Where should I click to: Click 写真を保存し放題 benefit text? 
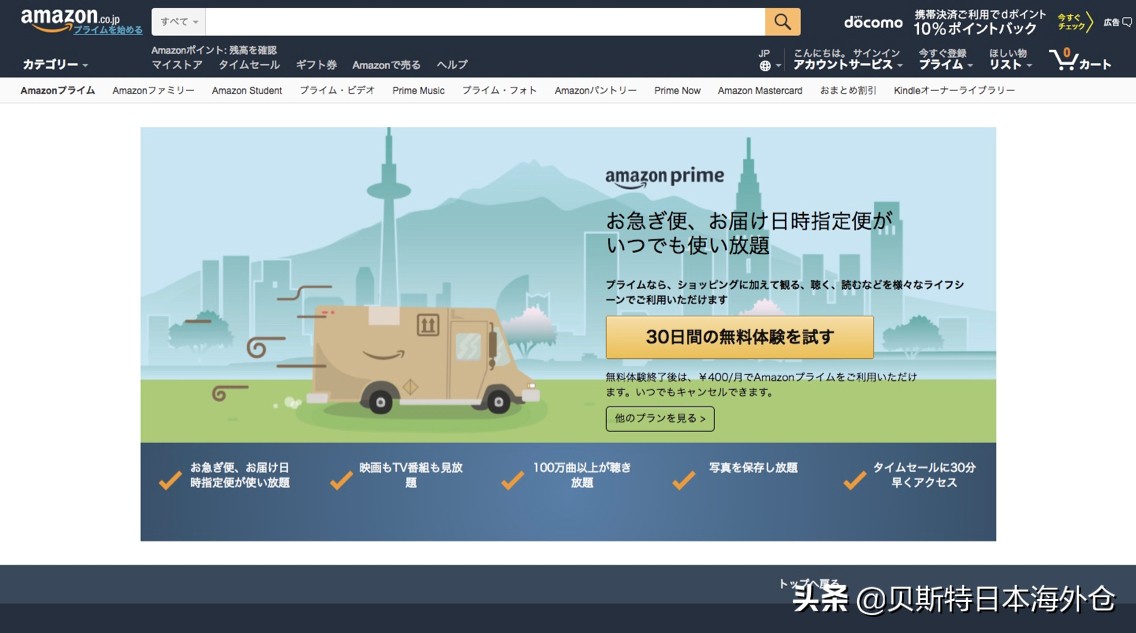753,468
